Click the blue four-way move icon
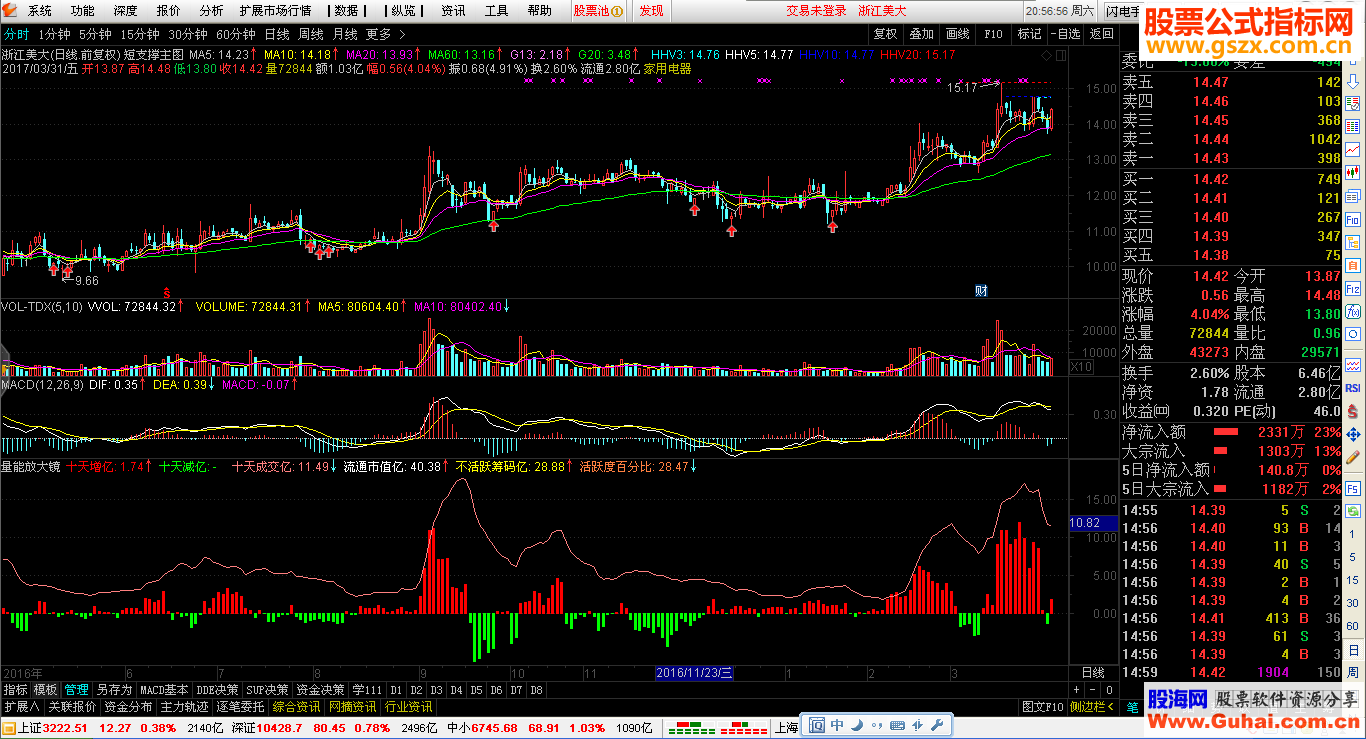 pyautogui.click(x=1354, y=434)
